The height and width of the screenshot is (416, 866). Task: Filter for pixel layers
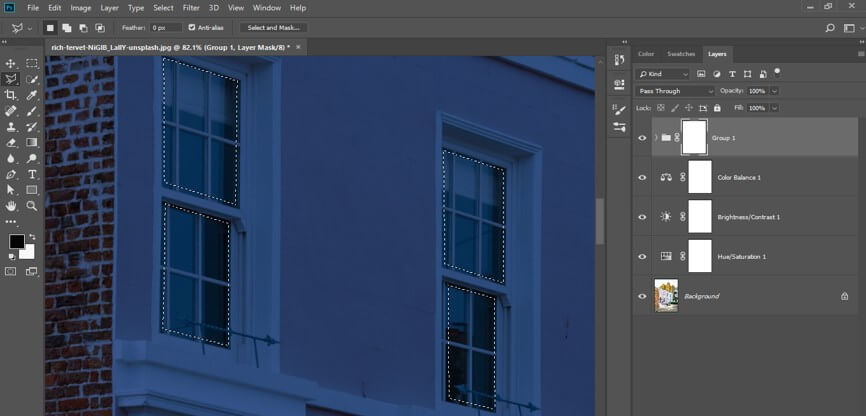click(x=701, y=73)
